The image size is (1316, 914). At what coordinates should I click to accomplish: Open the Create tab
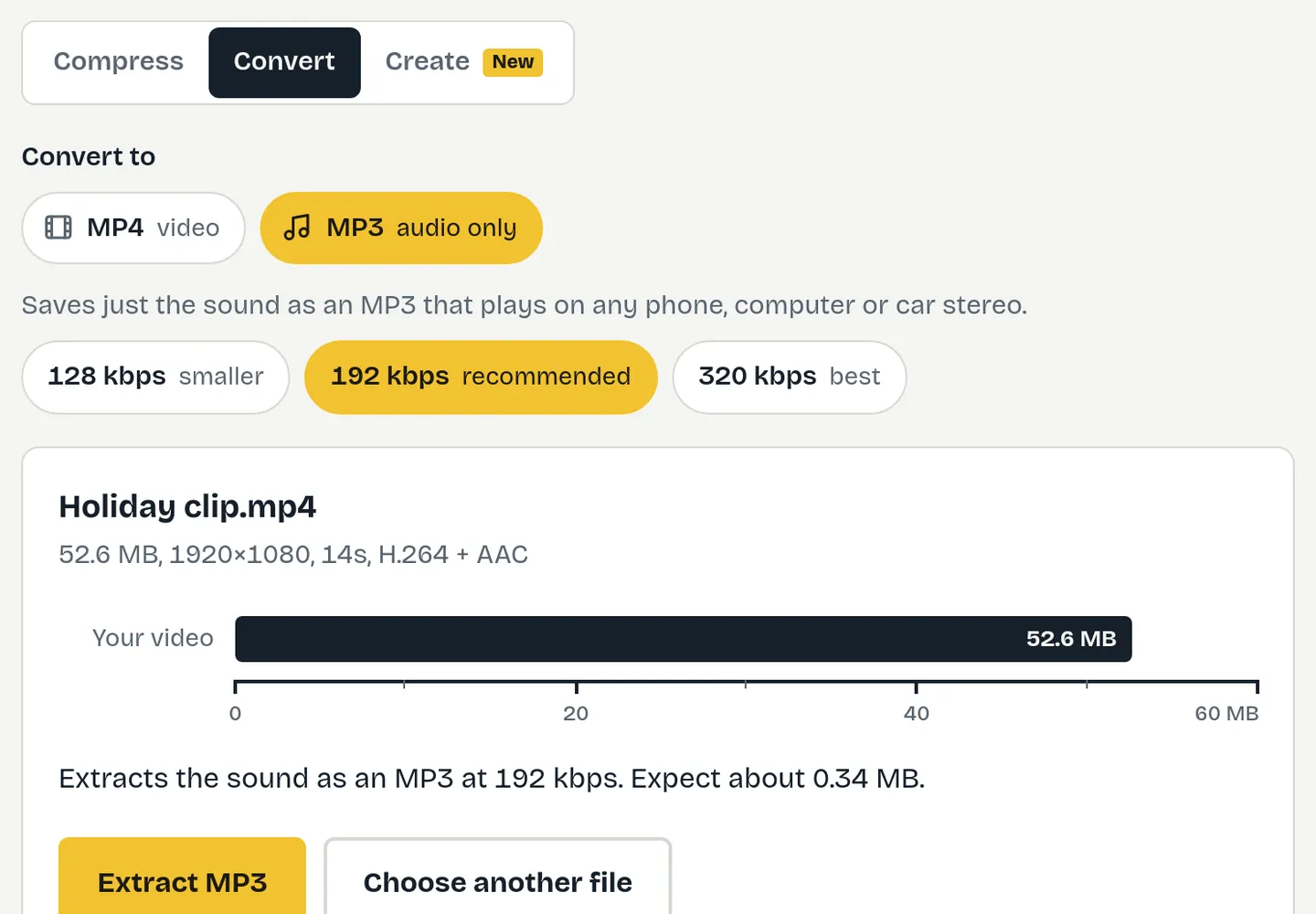click(x=463, y=62)
